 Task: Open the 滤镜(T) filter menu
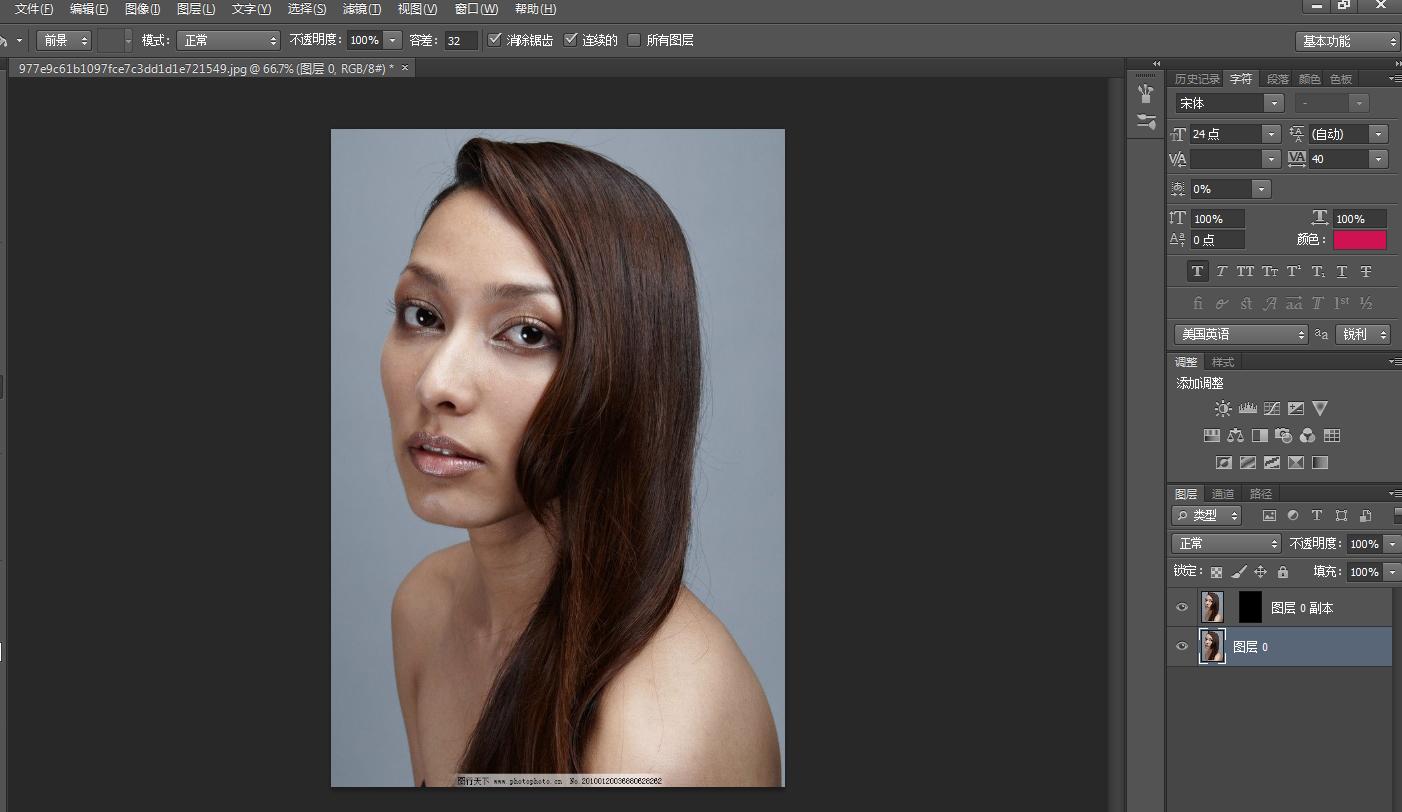(361, 9)
